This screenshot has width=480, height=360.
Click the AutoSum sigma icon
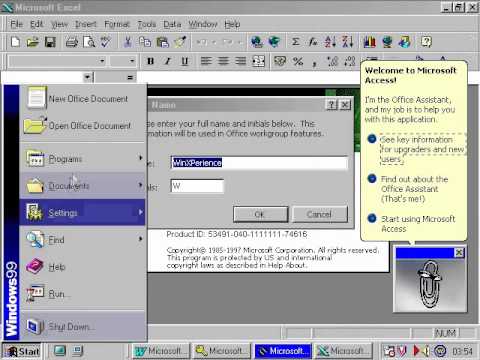click(x=295, y=42)
